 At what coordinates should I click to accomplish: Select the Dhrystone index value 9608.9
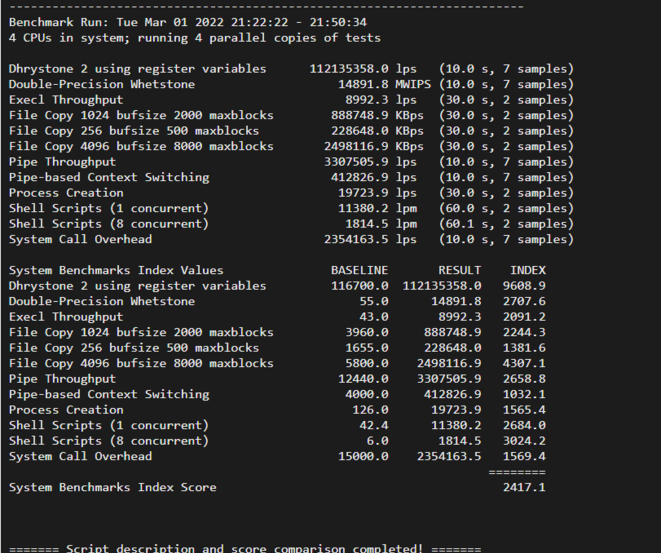coord(524,286)
